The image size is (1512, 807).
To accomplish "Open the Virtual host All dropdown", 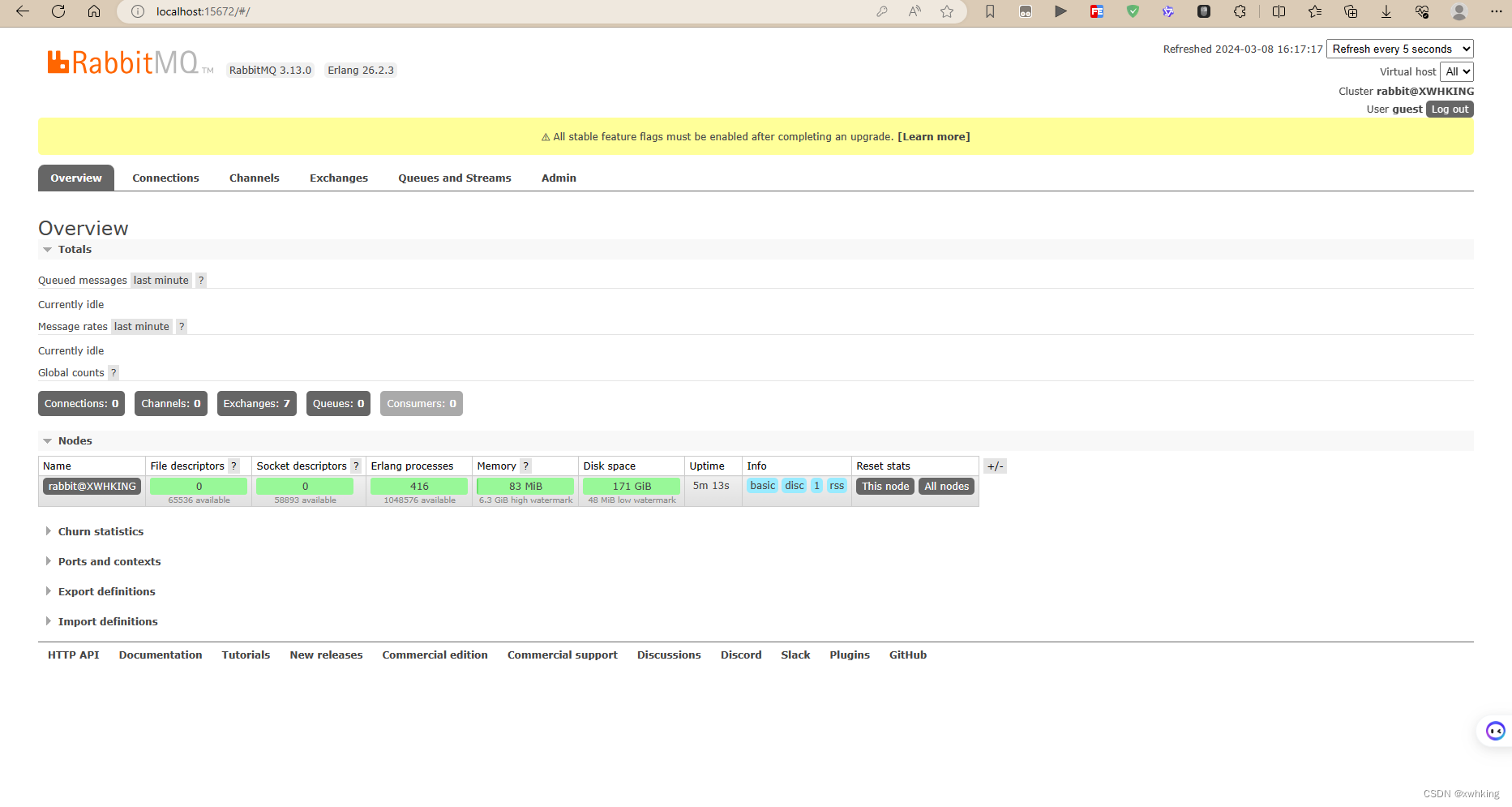I will [1457, 72].
